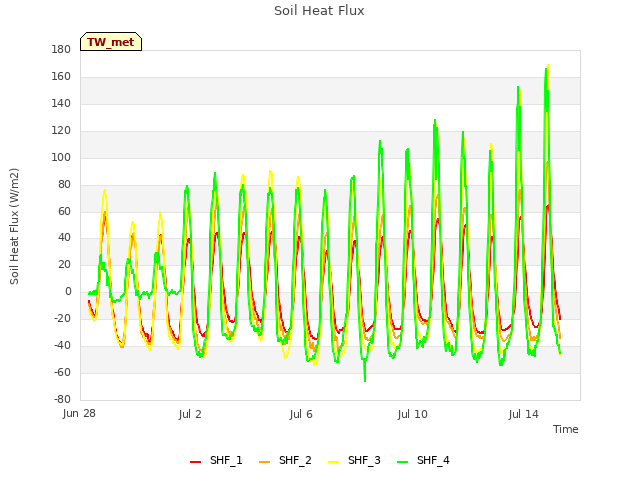Screen dimensions: 640x480
Task: Click the 140 y-axis tick label
Action: [61, 104]
